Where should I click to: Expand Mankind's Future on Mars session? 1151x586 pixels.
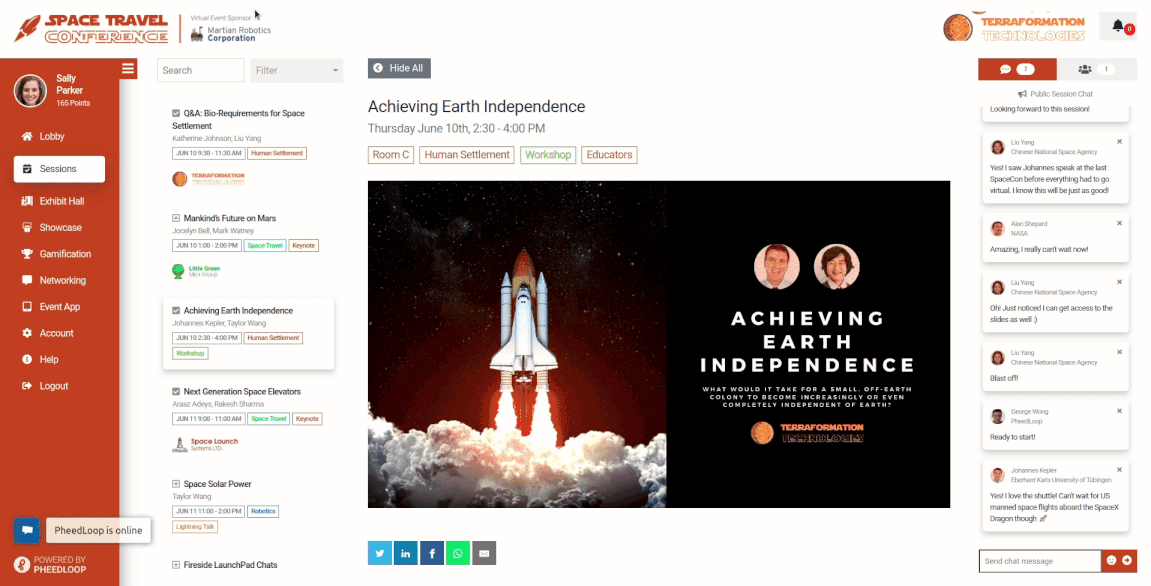176,218
